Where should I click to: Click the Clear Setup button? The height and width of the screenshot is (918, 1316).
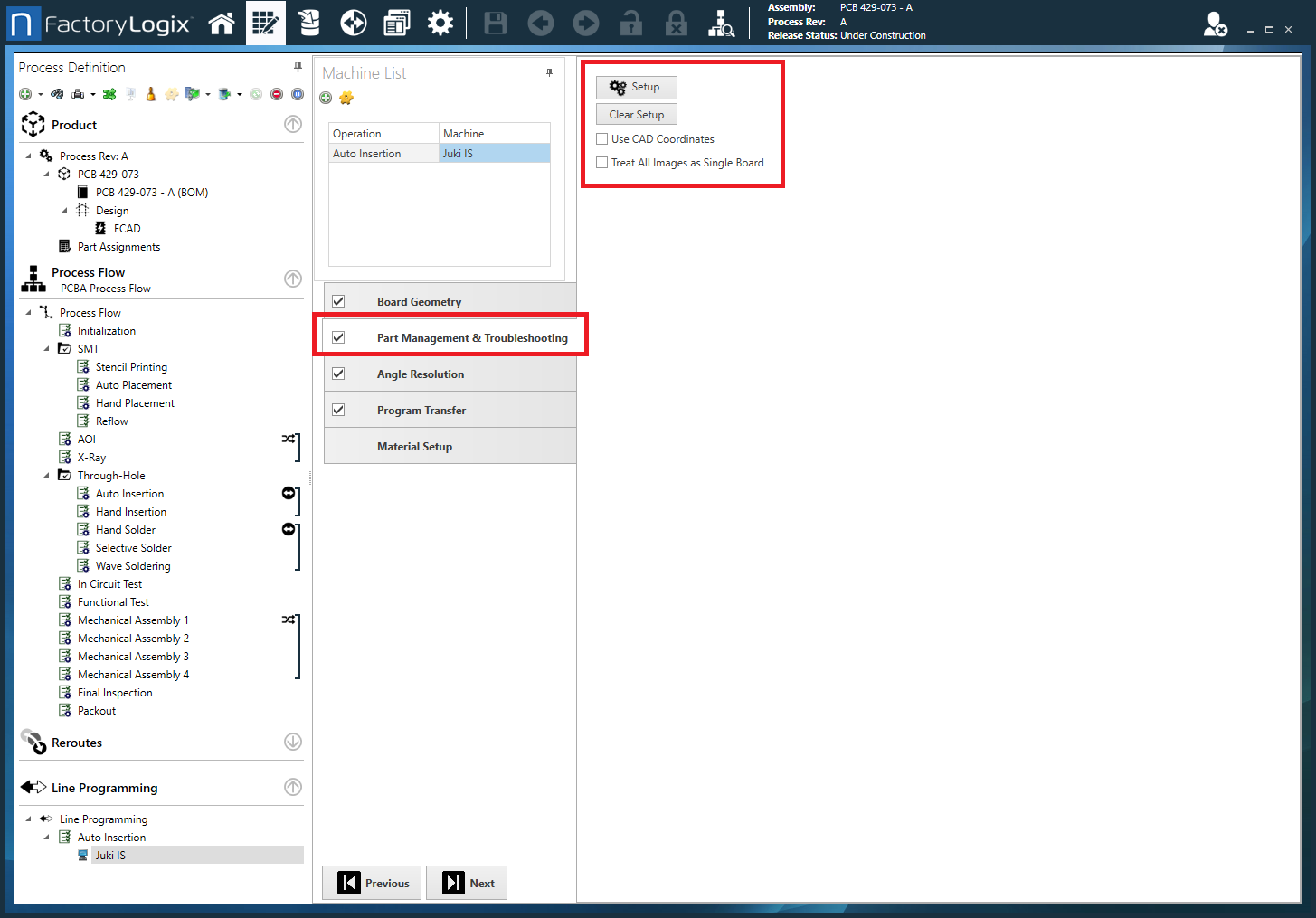[x=637, y=115]
